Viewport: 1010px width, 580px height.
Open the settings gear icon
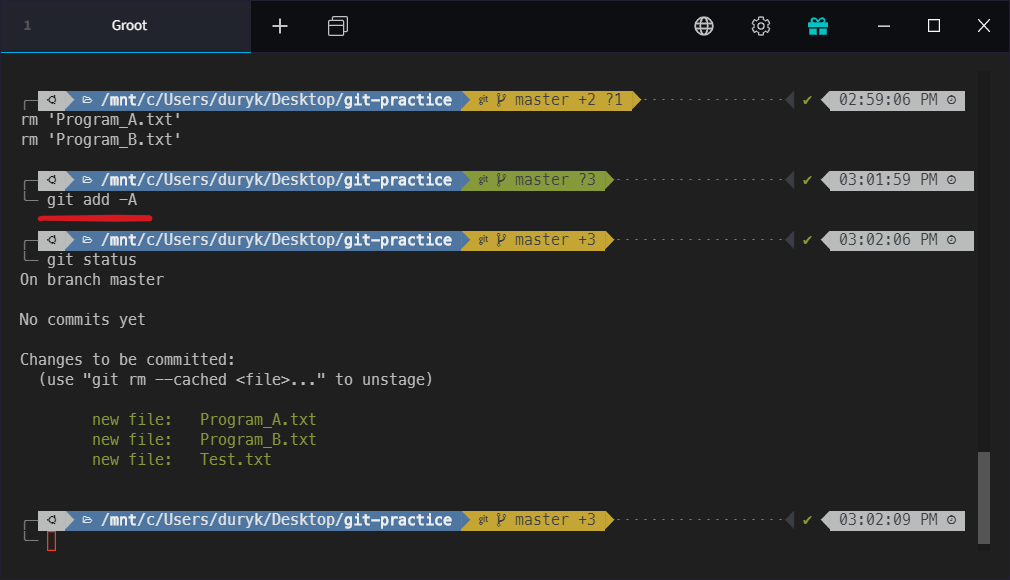[761, 26]
